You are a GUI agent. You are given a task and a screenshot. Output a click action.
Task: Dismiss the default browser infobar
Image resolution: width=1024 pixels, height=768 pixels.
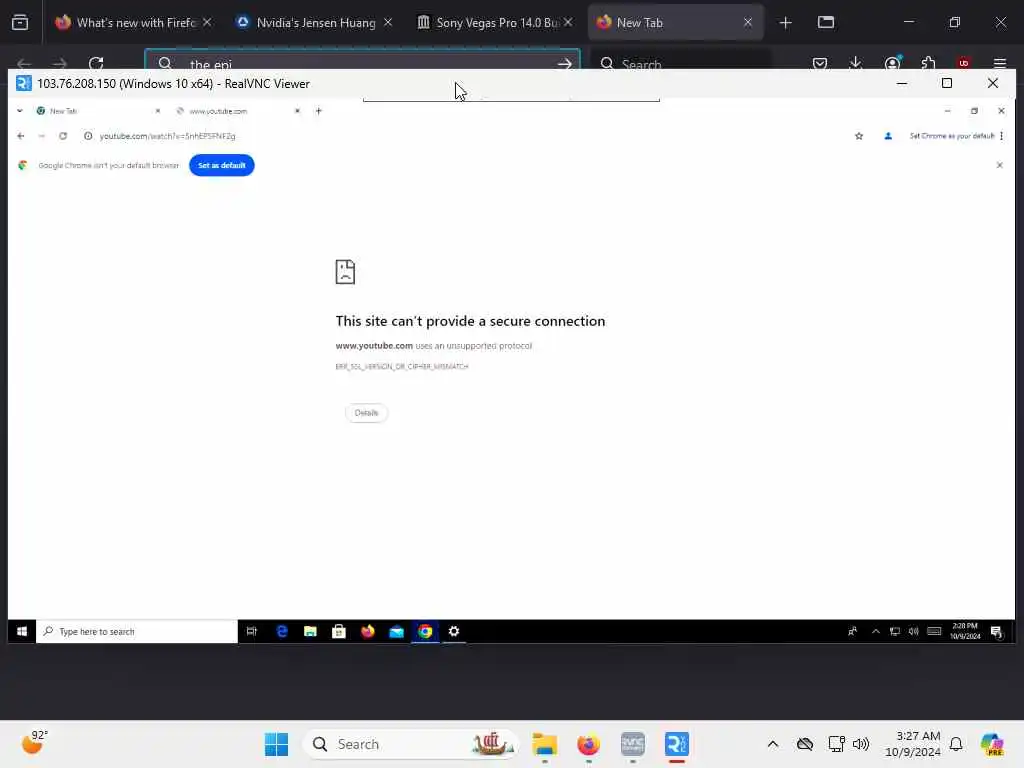coord(999,165)
